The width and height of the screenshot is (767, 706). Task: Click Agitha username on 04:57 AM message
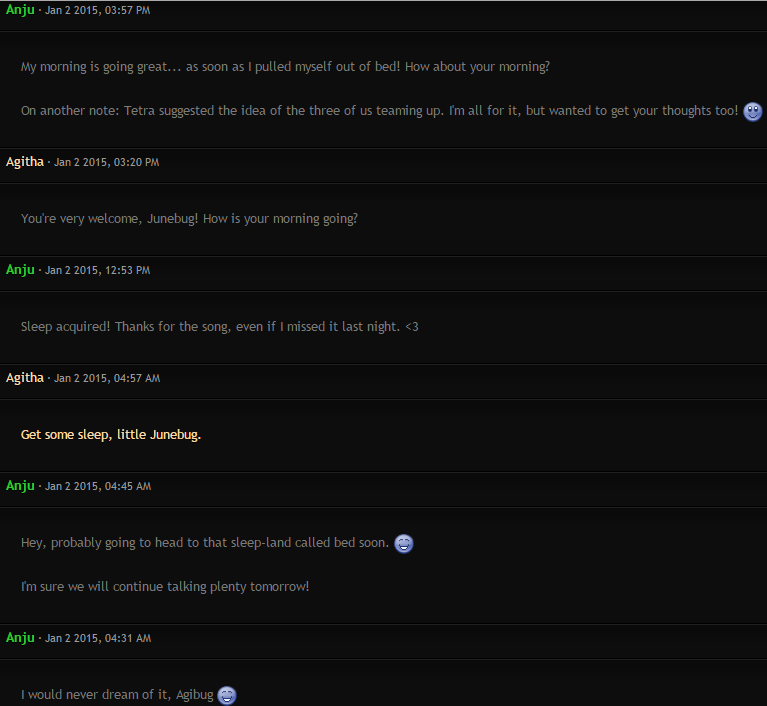tap(24, 378)
